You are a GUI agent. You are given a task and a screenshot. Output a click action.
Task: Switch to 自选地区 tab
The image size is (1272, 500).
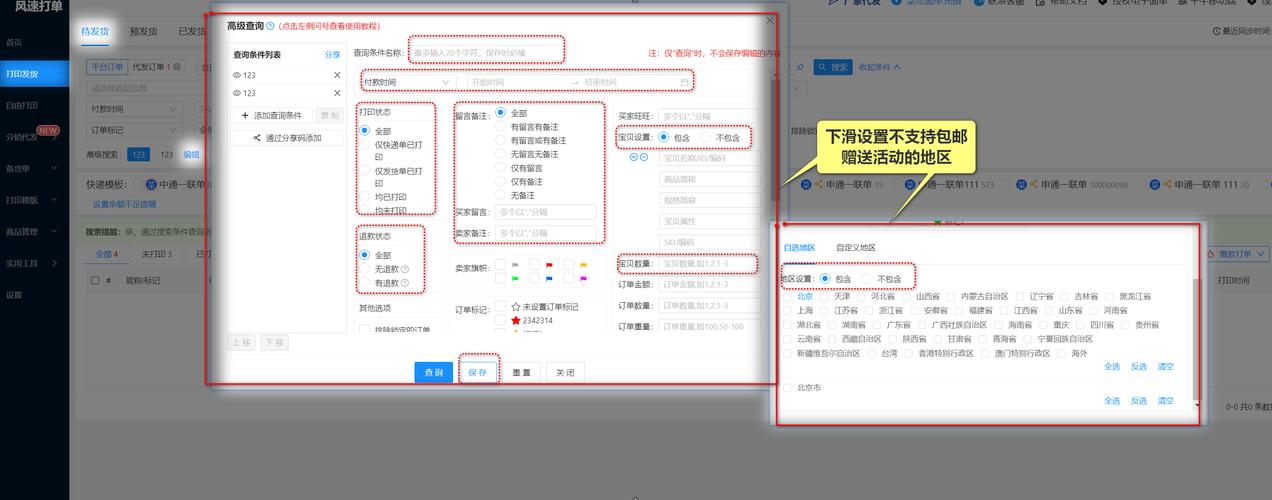point(799,247)
